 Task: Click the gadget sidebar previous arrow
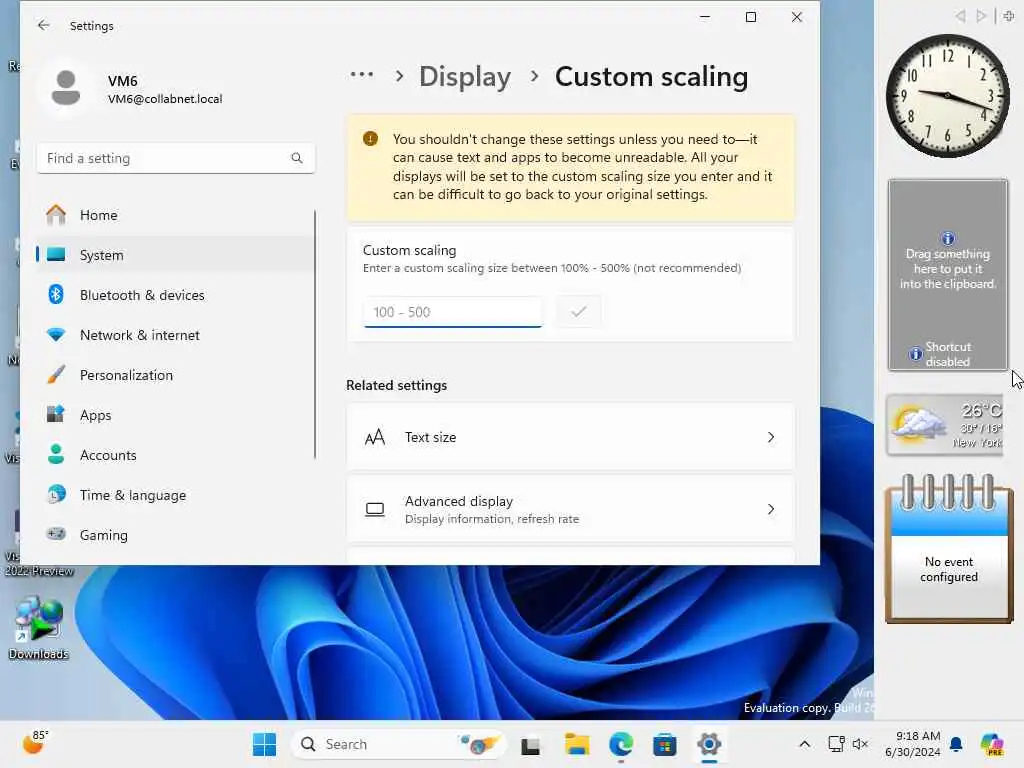pyautogui.click(x=960, y=16)
